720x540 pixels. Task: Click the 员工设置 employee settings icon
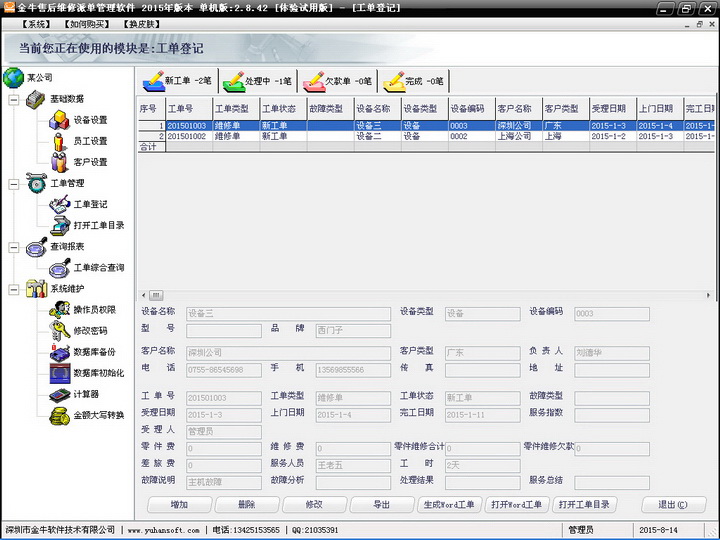(58, 141)
